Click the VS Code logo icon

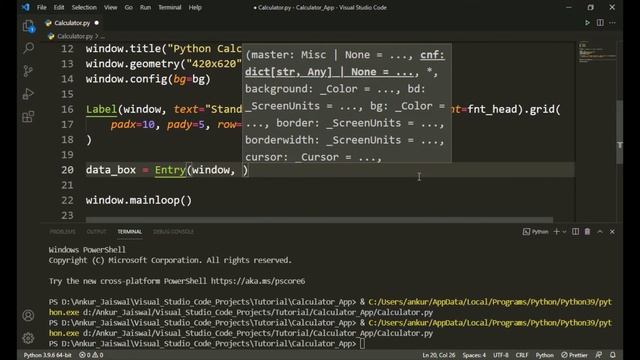[26, 7]
